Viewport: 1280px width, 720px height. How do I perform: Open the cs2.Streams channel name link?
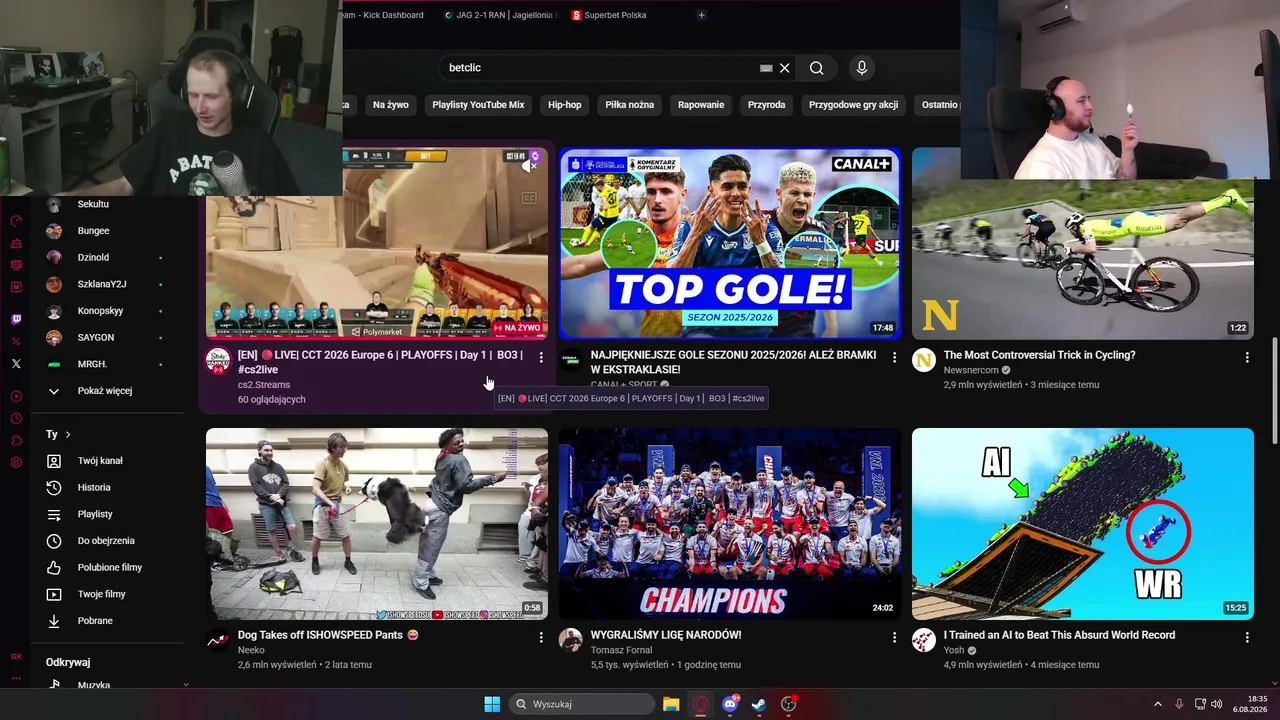(264, 385)
